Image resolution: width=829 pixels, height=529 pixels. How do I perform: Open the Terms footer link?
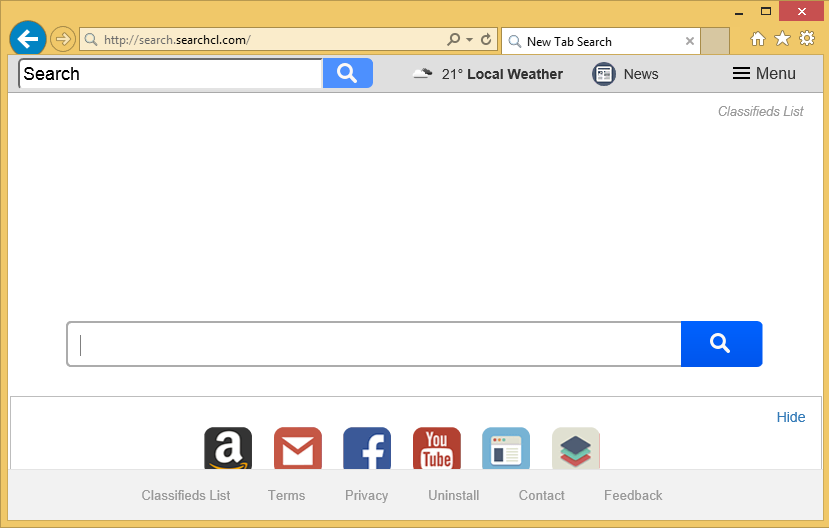[x=286, y=496]
